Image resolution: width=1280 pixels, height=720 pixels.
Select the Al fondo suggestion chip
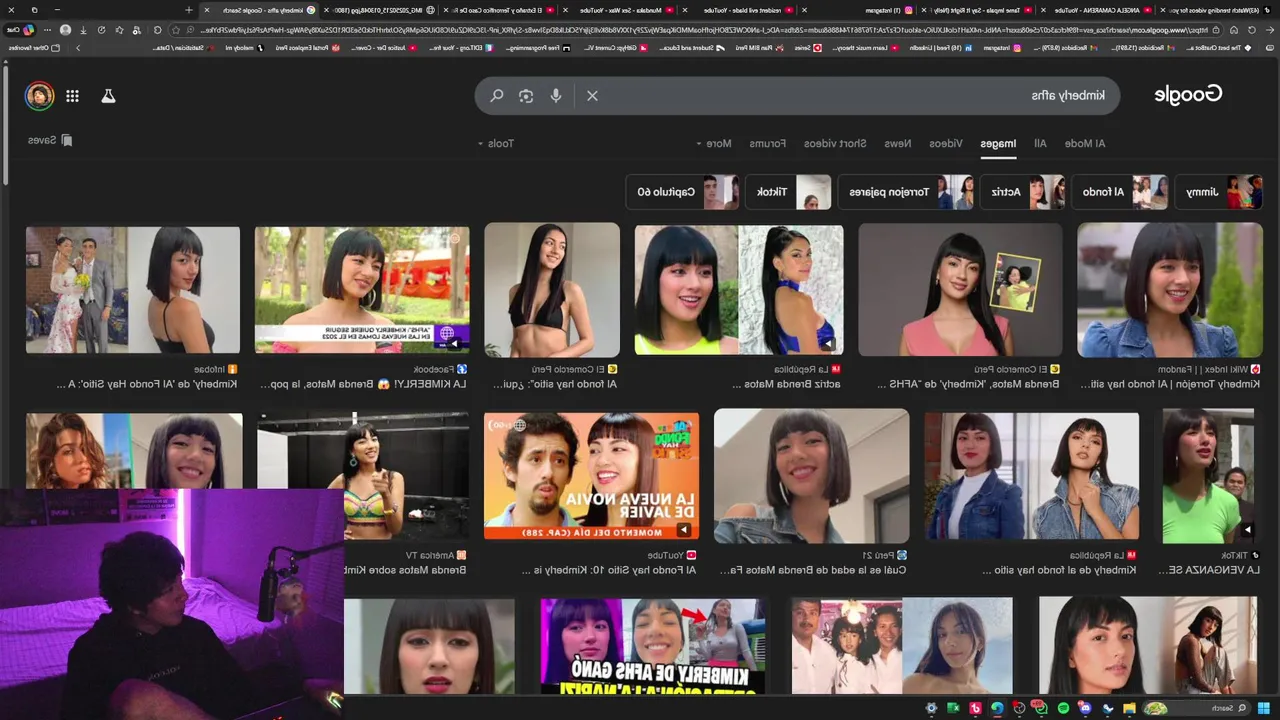click(x=1120, y=192)
